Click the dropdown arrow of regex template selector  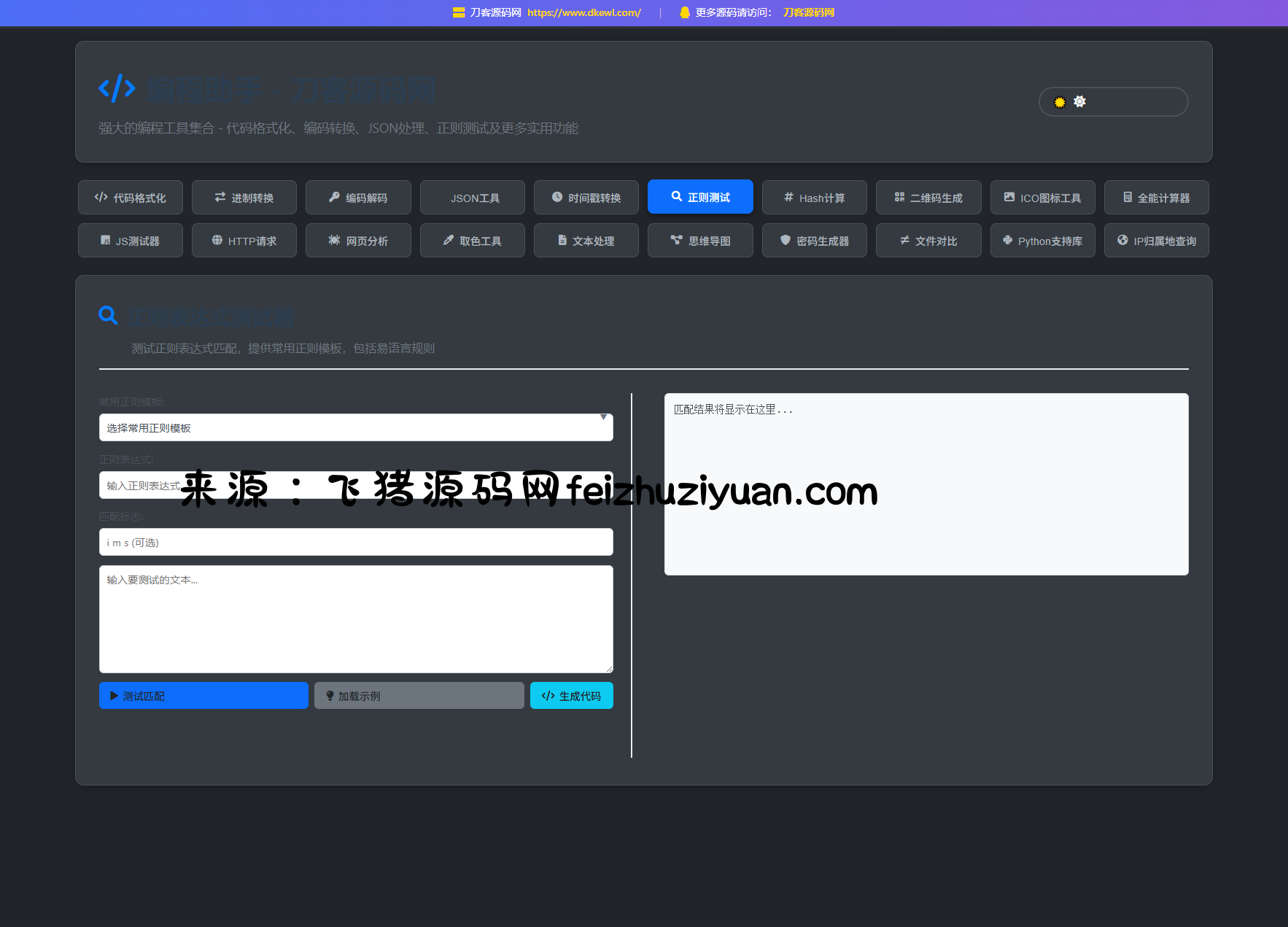[x=603, y=417]
